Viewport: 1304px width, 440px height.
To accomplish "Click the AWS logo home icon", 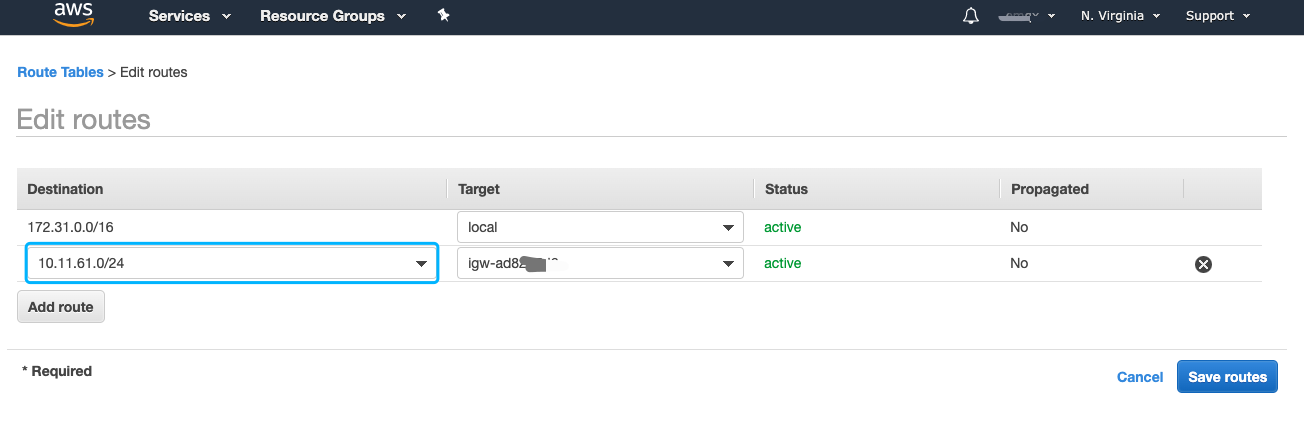I will point(74,14).
